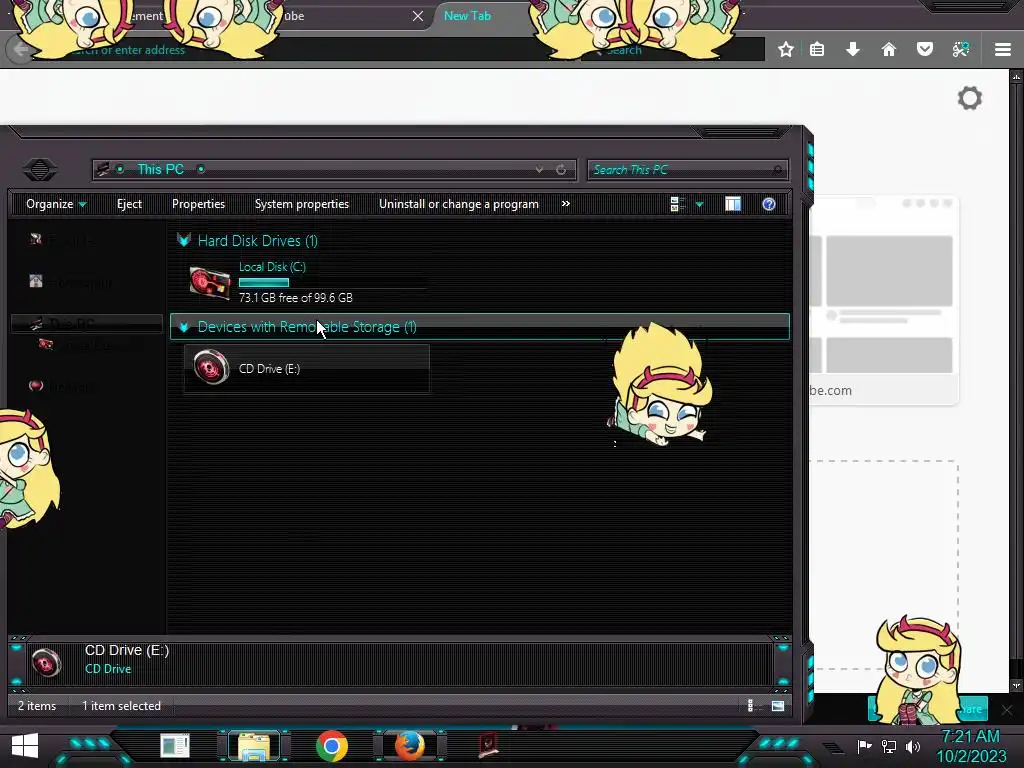This screenshot has width=1024, height=768.
Task: Open the be.com site tile on New Tab
Action: pyautogui.click(x=884, y=300)
